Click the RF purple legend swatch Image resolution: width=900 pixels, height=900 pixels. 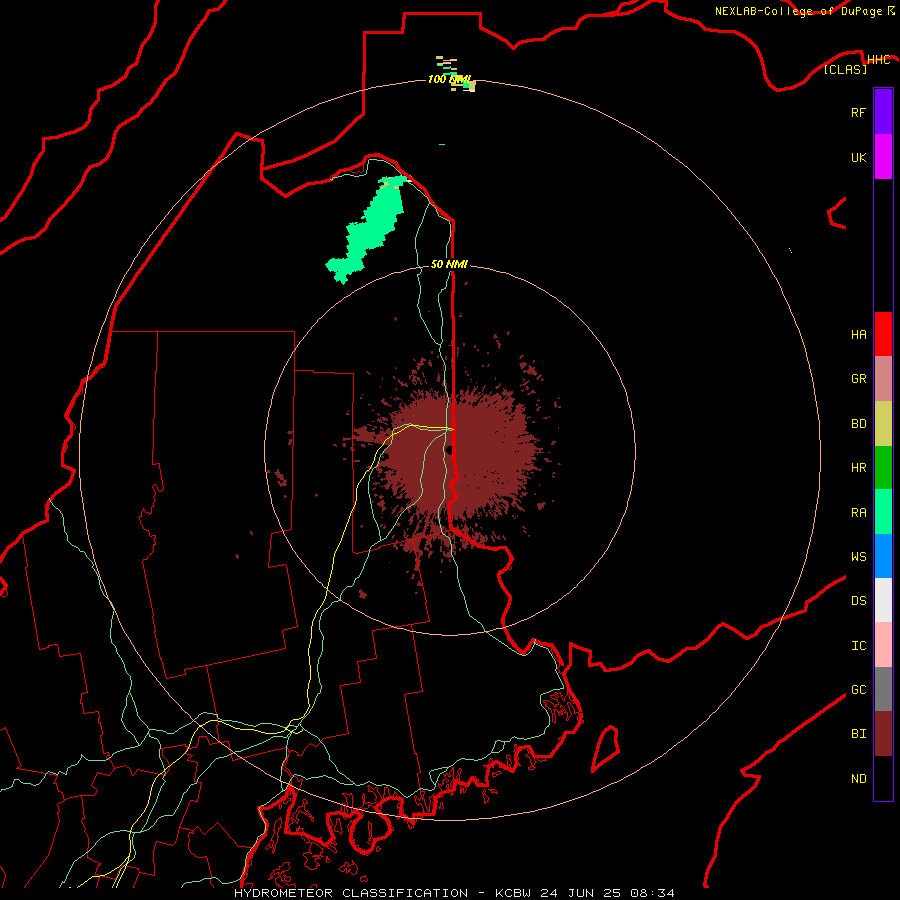click(x=883, y=112)
